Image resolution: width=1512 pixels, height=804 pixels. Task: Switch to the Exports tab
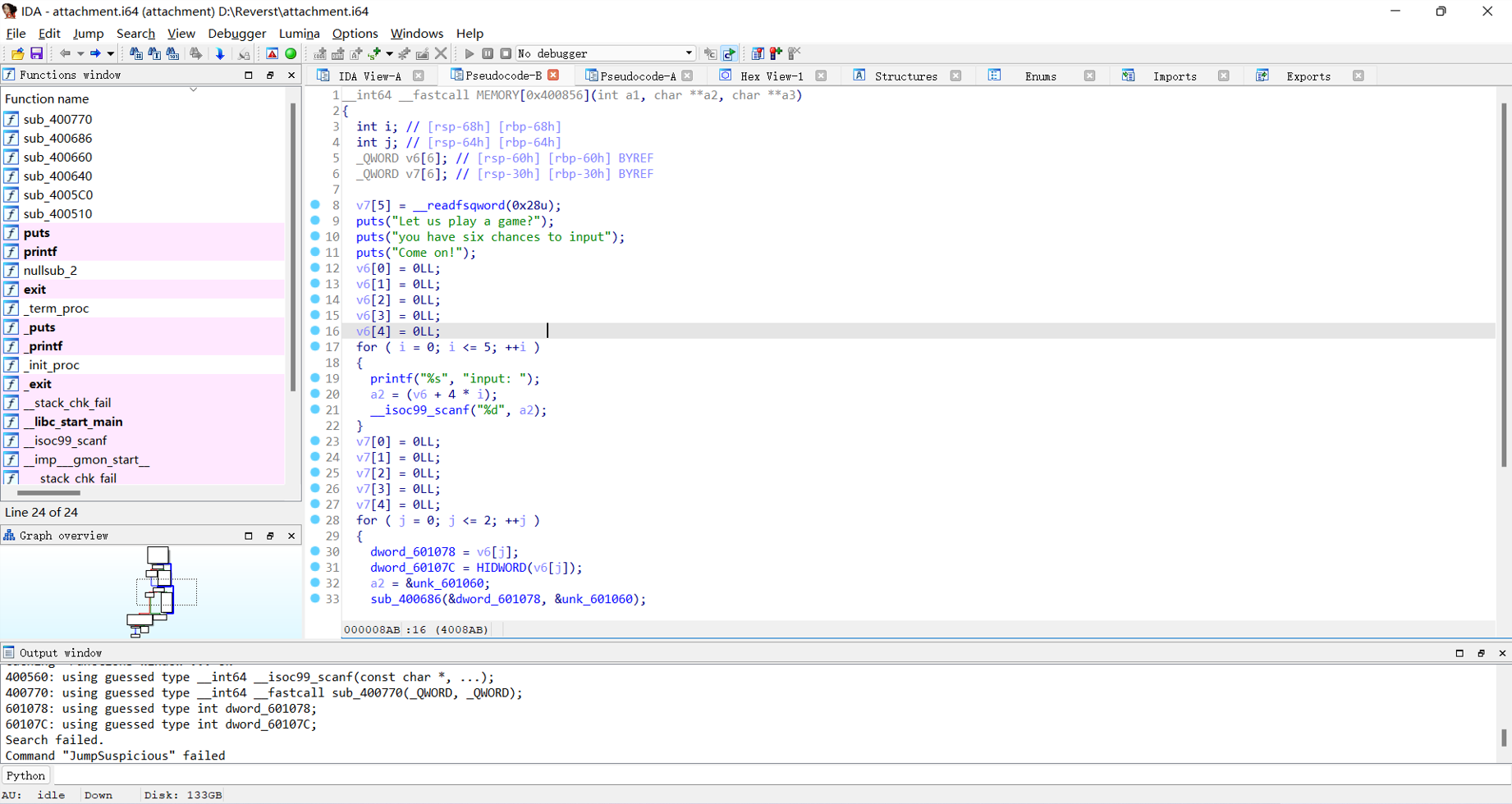1308,75
